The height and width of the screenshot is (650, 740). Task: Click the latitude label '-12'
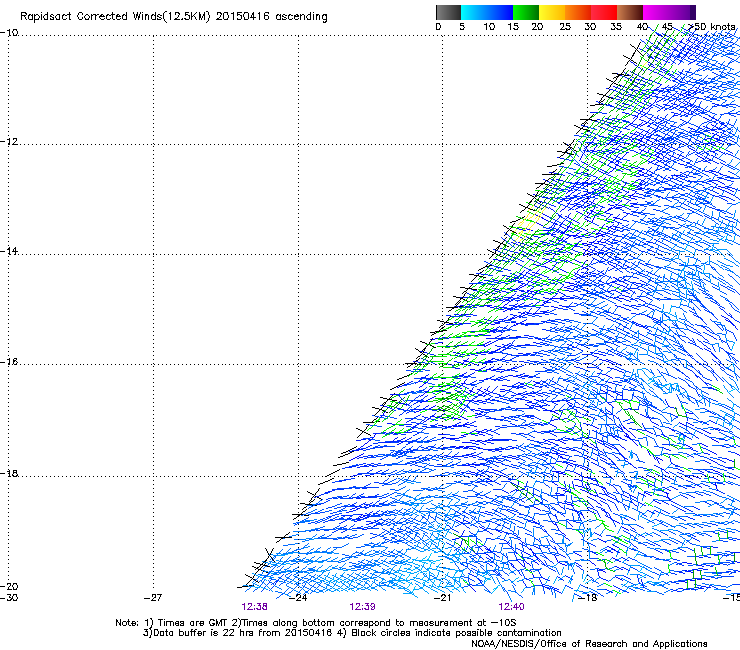(x=9, y=142)
